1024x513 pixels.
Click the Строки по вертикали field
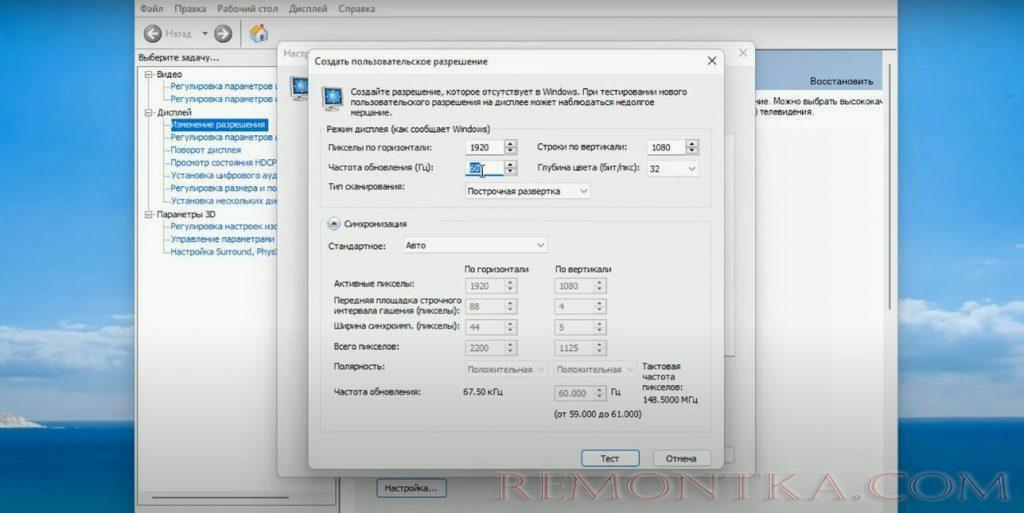[666, 148]
